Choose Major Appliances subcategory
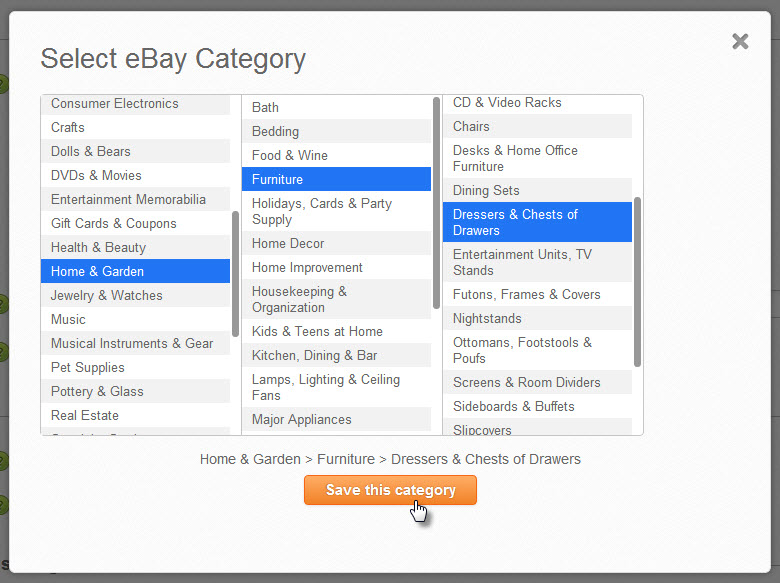 (x=301, y=420)
